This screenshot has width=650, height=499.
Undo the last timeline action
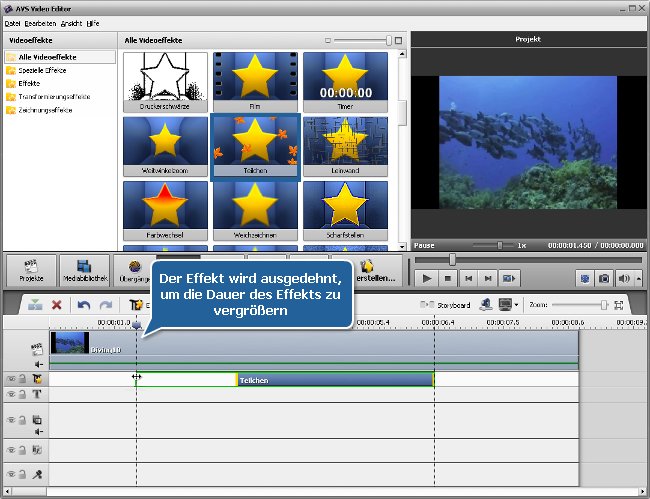click(x=84, y=305)
